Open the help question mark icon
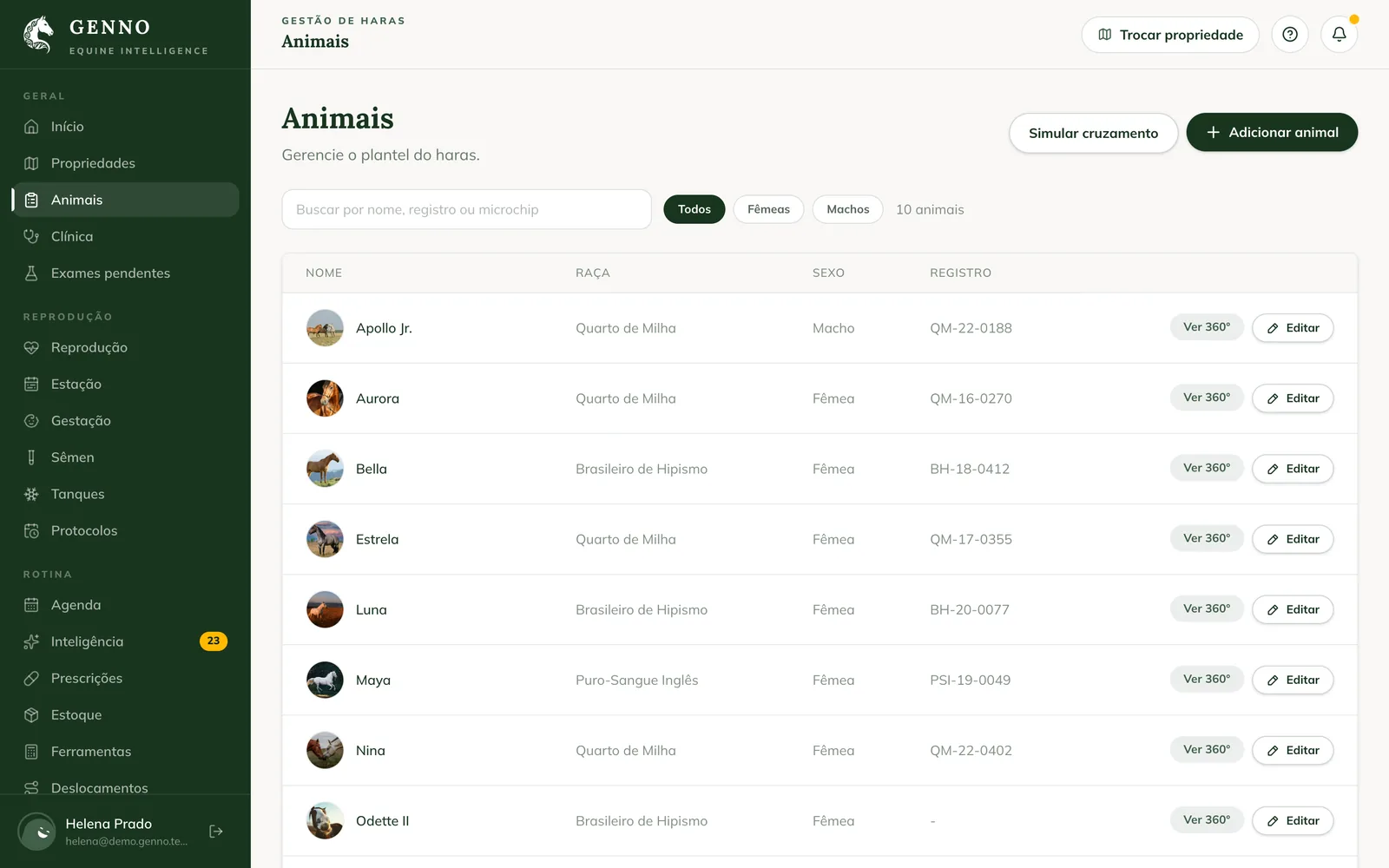 tap(1290, 35)
